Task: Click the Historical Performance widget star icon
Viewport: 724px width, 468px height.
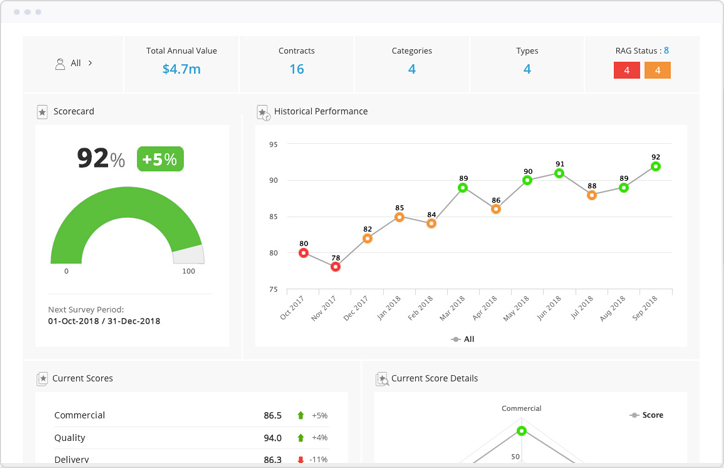Action: tap(263, 112)
